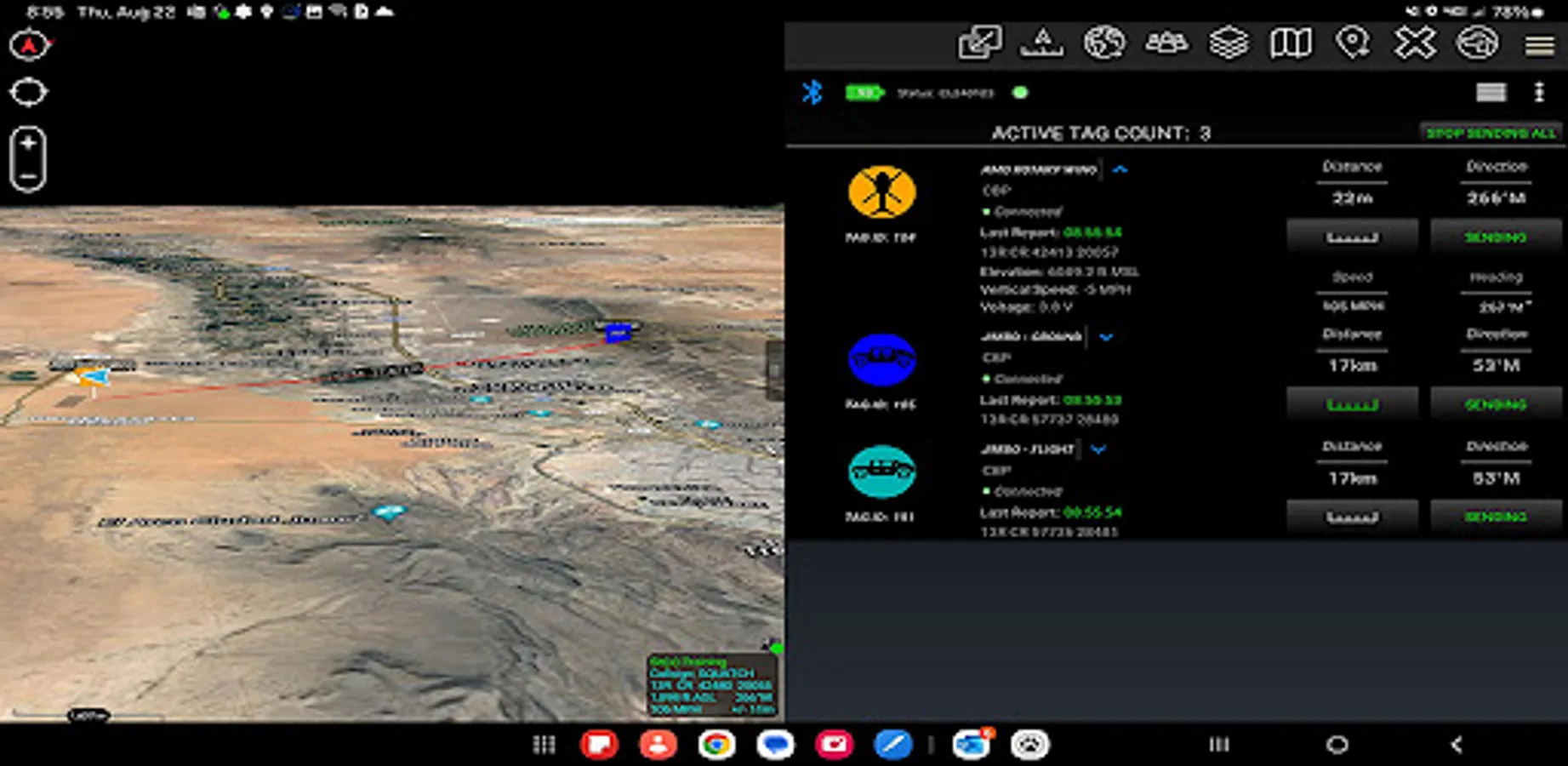Tap the blue ground vehicle tag icon
1568x766 pixels.
click(x=881, y=358)
